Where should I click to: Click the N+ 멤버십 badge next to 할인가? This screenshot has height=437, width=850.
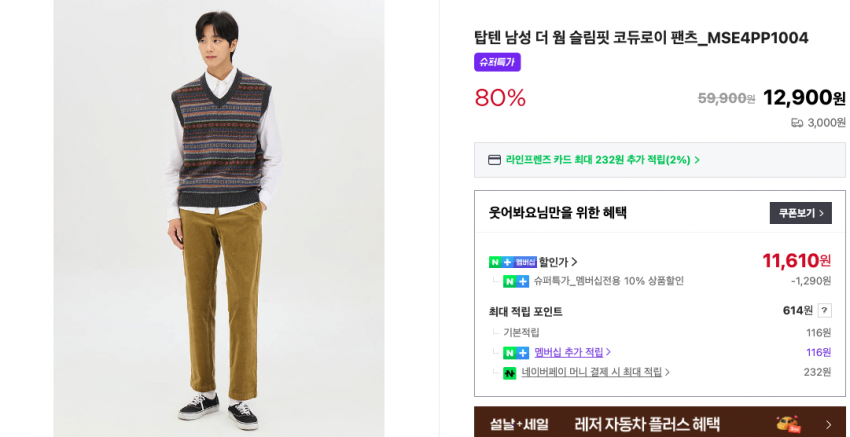pyautogui.click(x=512, y=262)
